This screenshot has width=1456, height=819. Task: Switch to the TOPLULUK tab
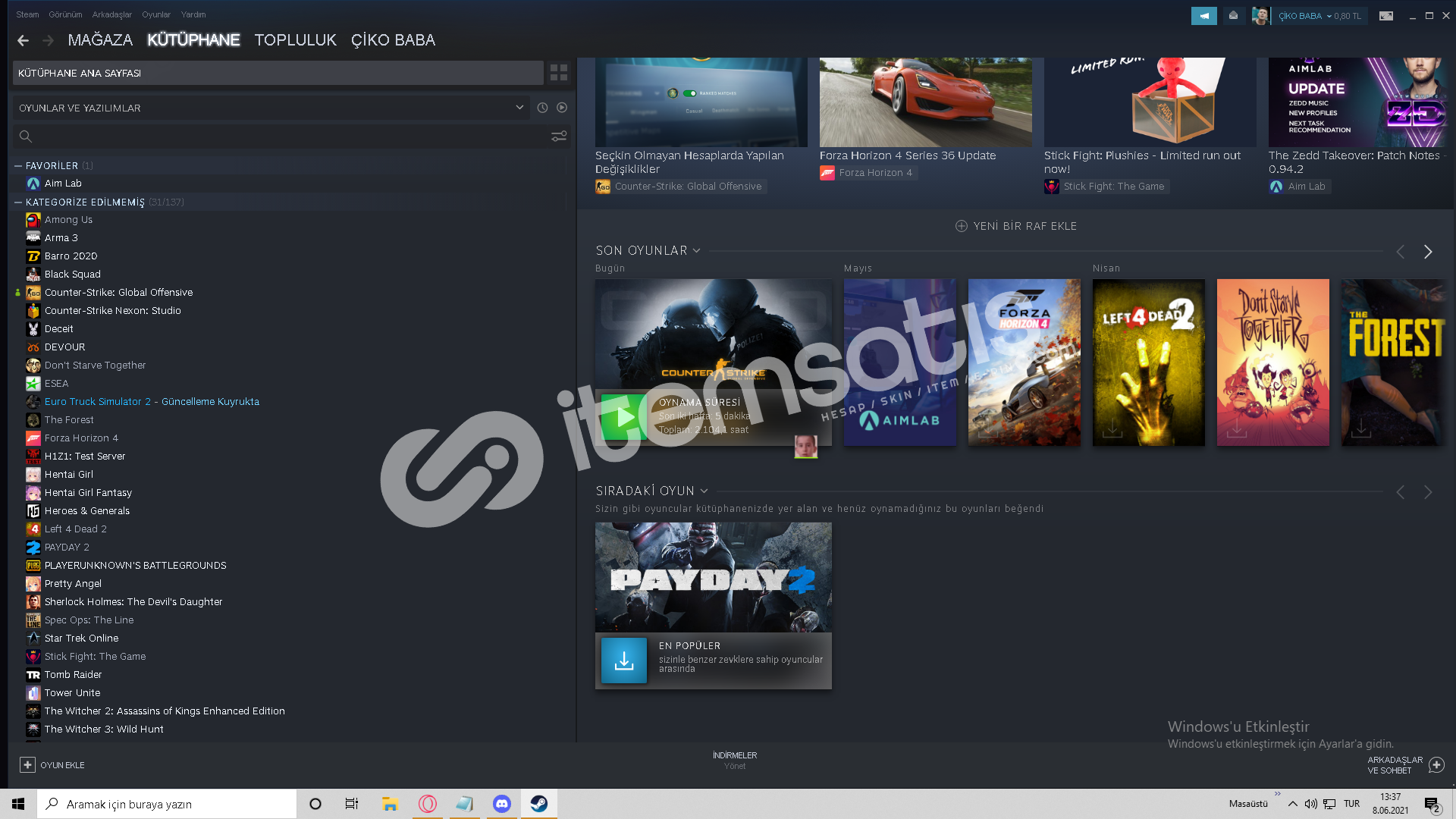coord(295,40)
